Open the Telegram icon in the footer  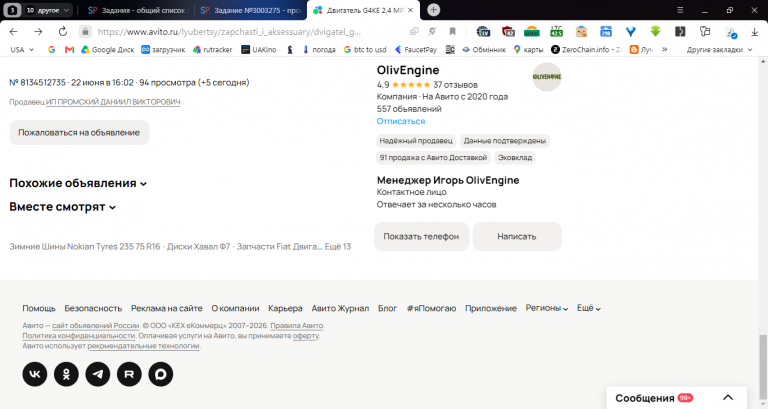point(98,374)
